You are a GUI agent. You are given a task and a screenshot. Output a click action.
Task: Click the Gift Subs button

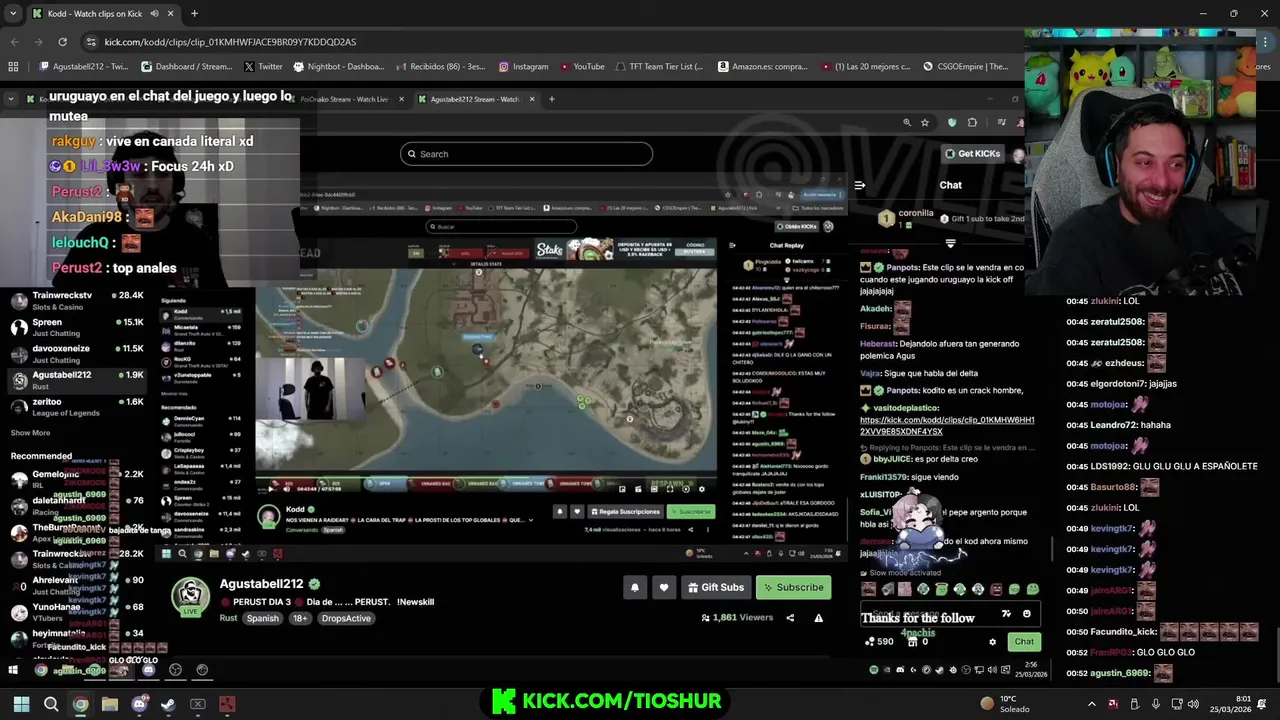click(715, 588)
